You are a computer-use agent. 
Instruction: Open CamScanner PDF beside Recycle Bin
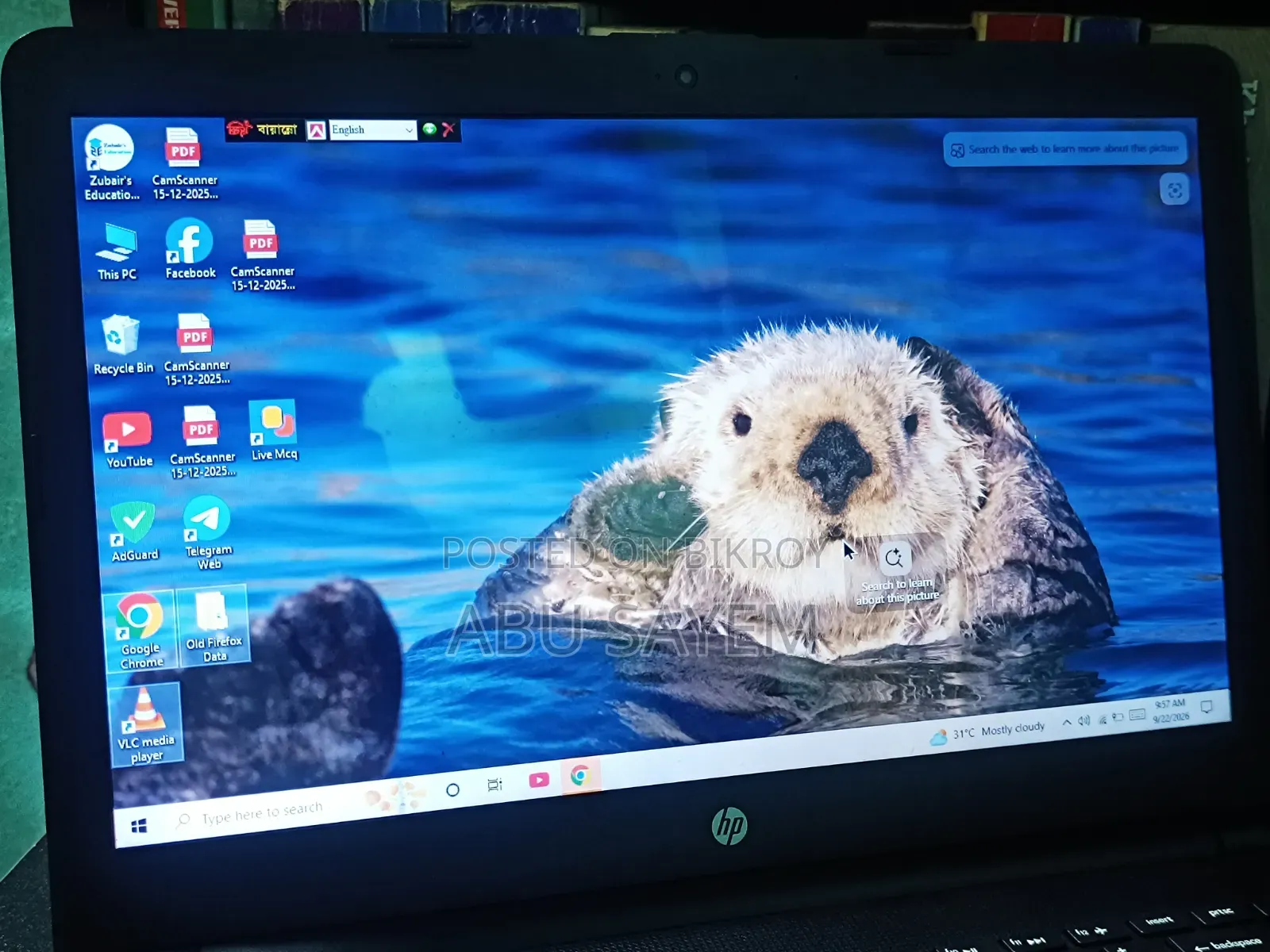[x=196, y=350]
